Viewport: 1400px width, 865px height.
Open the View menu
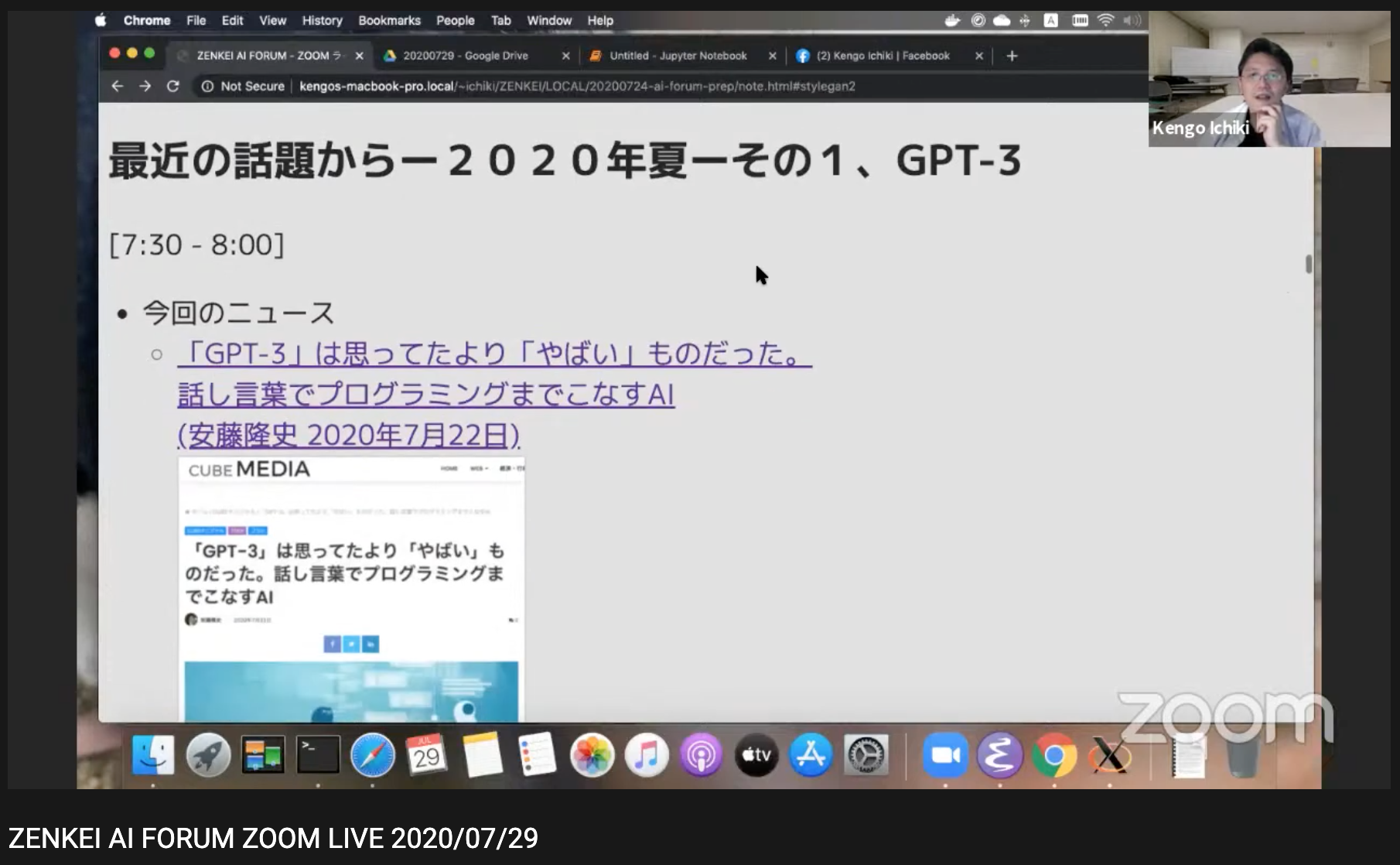tap(272, 20)
